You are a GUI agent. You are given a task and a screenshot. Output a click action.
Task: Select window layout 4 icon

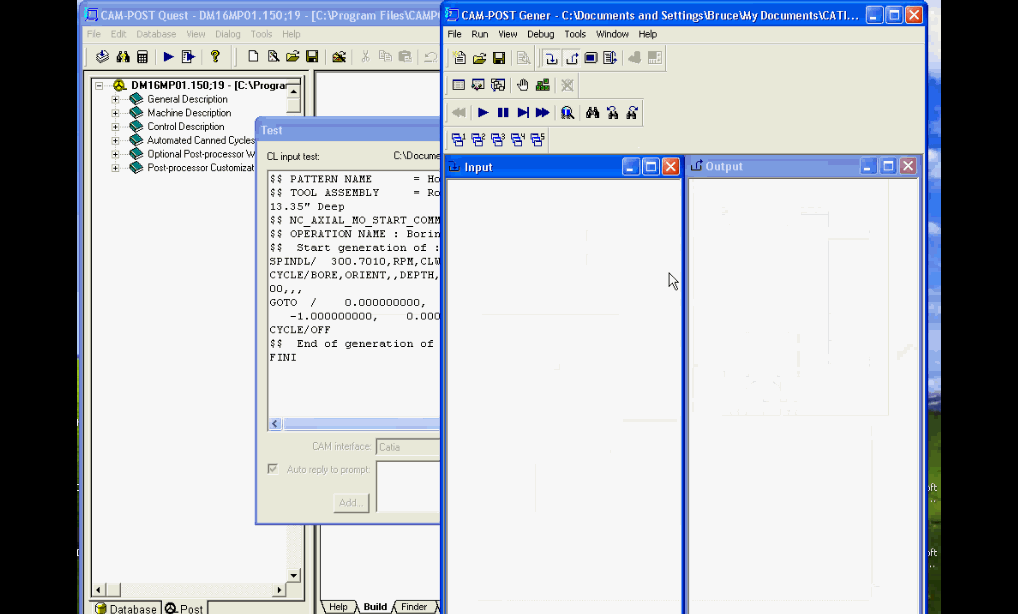(x=517, y=139)
